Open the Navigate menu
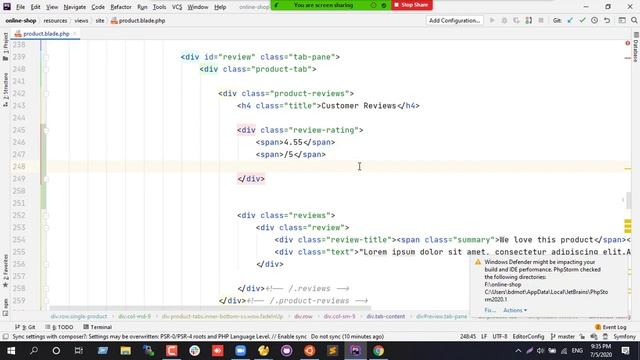 [75, 7]
